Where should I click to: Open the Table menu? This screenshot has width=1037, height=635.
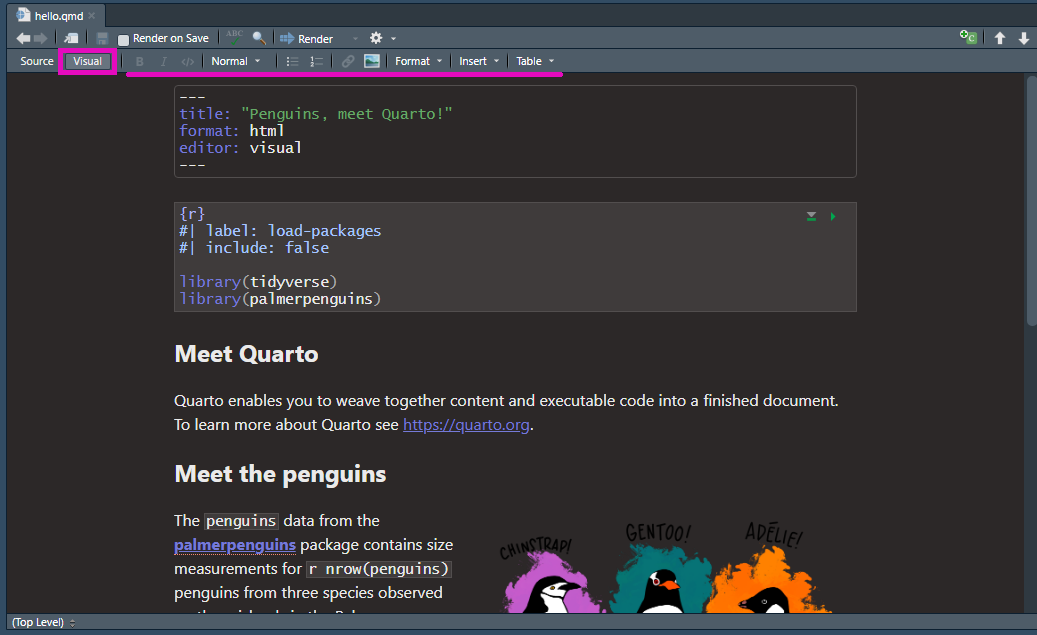point(534,61)
